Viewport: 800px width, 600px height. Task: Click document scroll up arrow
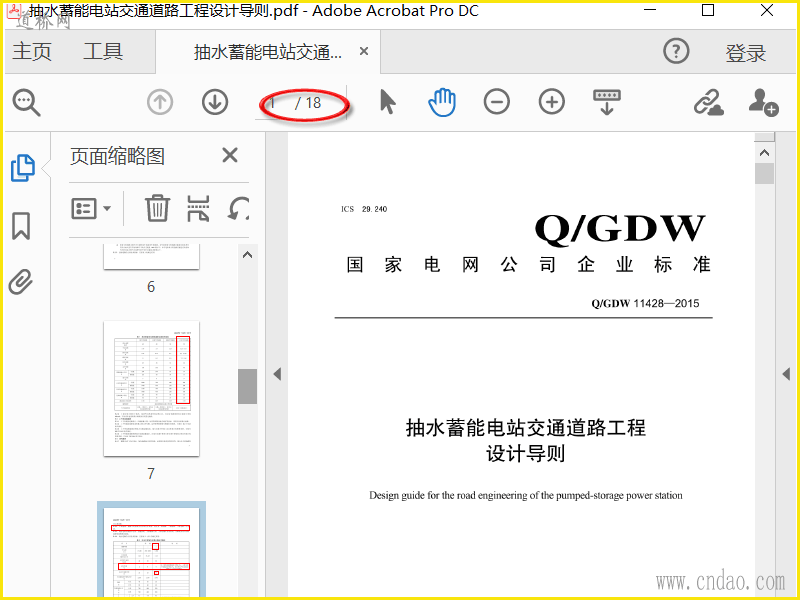(x=764, y=153)
